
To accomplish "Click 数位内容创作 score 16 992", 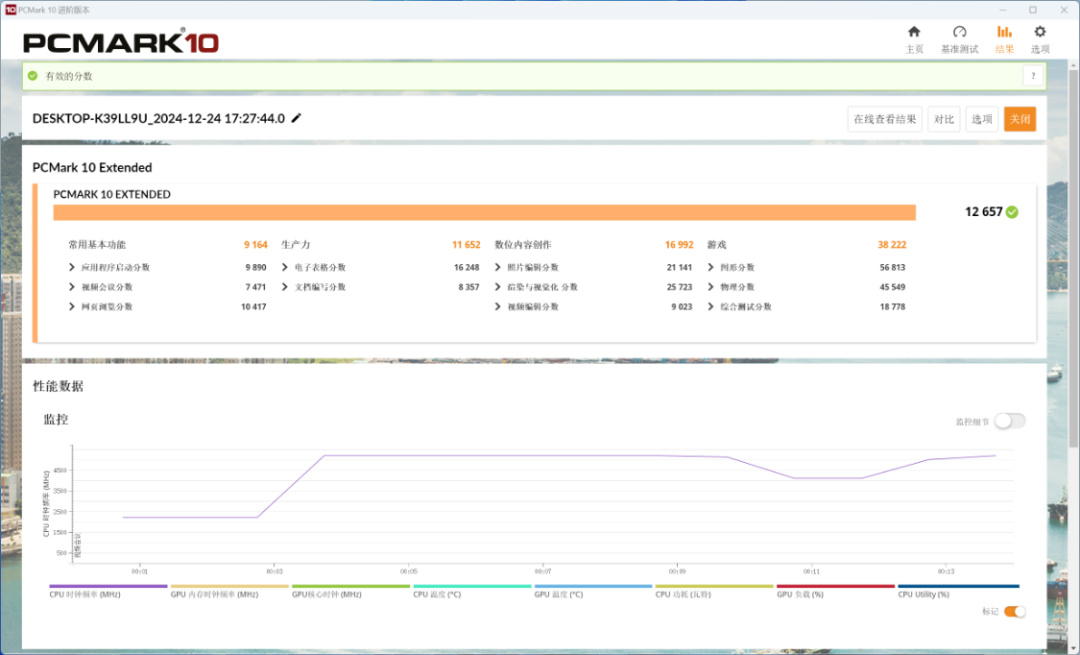I will pos(679,245).
